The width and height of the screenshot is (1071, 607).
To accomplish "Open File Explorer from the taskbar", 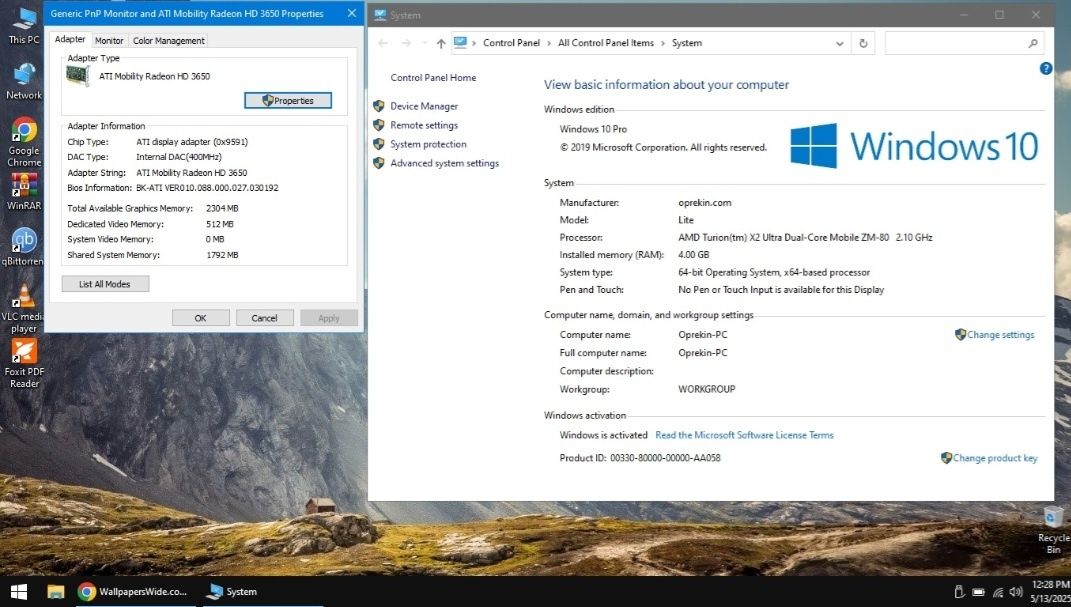I will coord(56,591).
